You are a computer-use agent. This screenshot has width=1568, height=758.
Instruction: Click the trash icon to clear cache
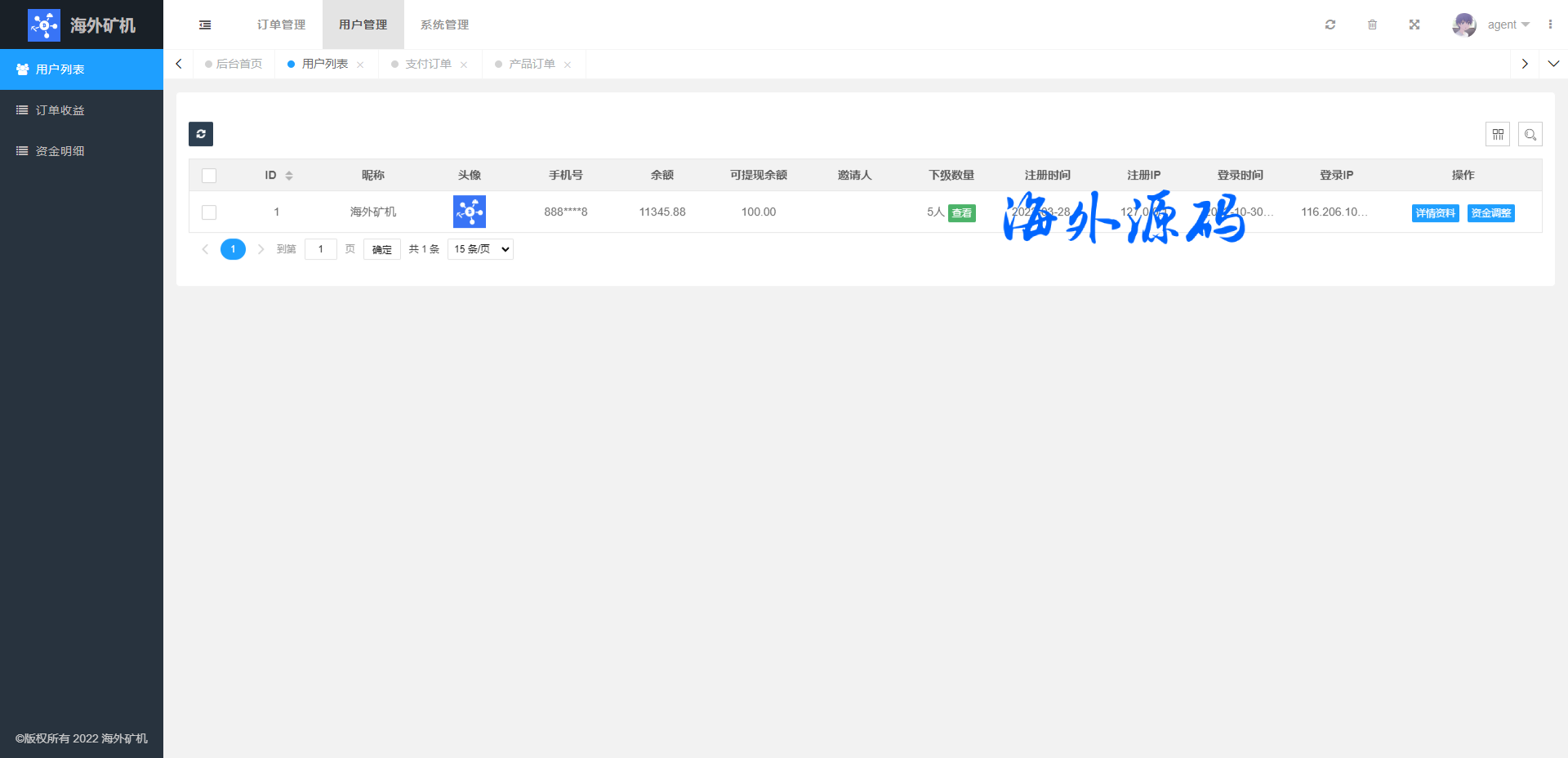[x=1372, y=25]
